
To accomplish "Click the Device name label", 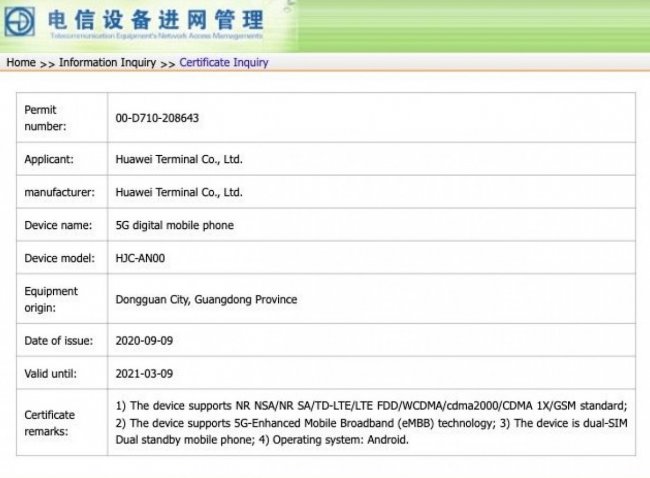I will pyautogui.click(x=58, y=225).
